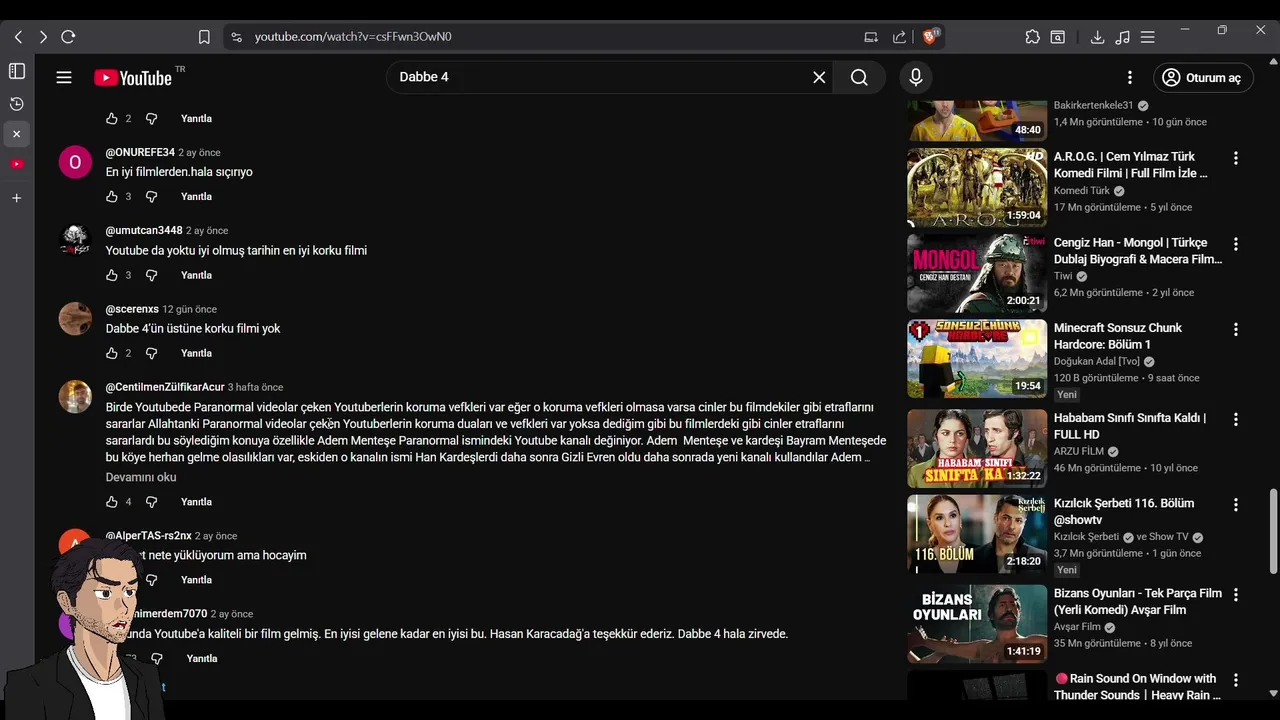Screen dimensions: 1280x720
Task: Add new item with sidebar plus icon
Action: (17, 198)
